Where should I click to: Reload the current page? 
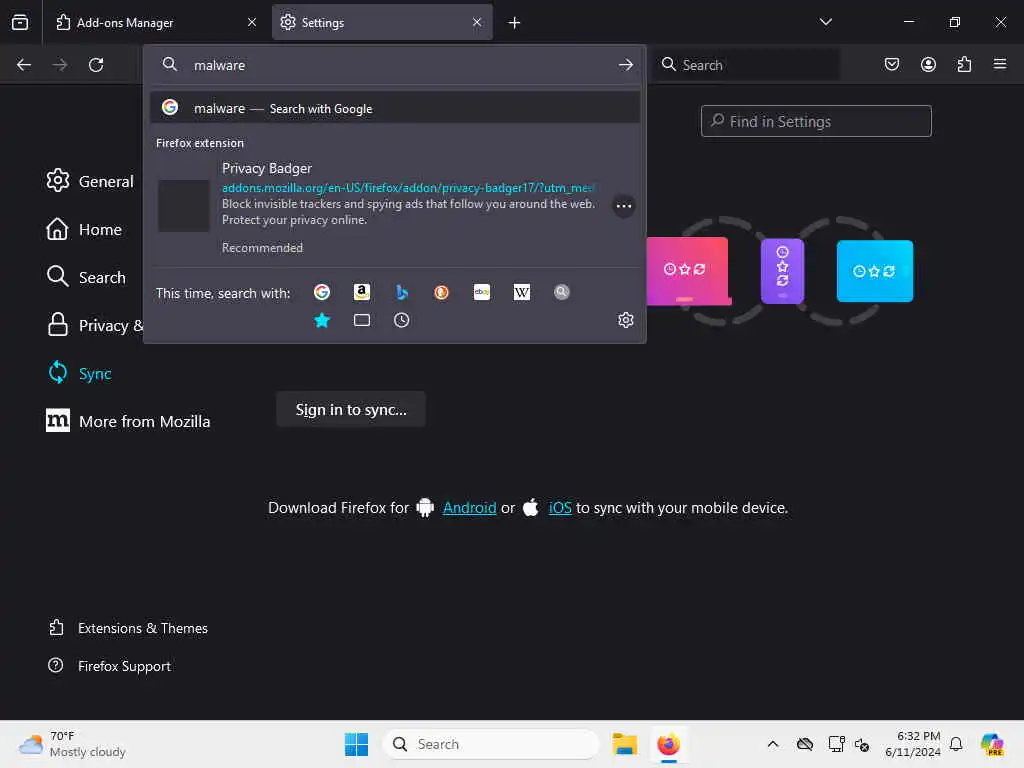(x=96, y=65)
